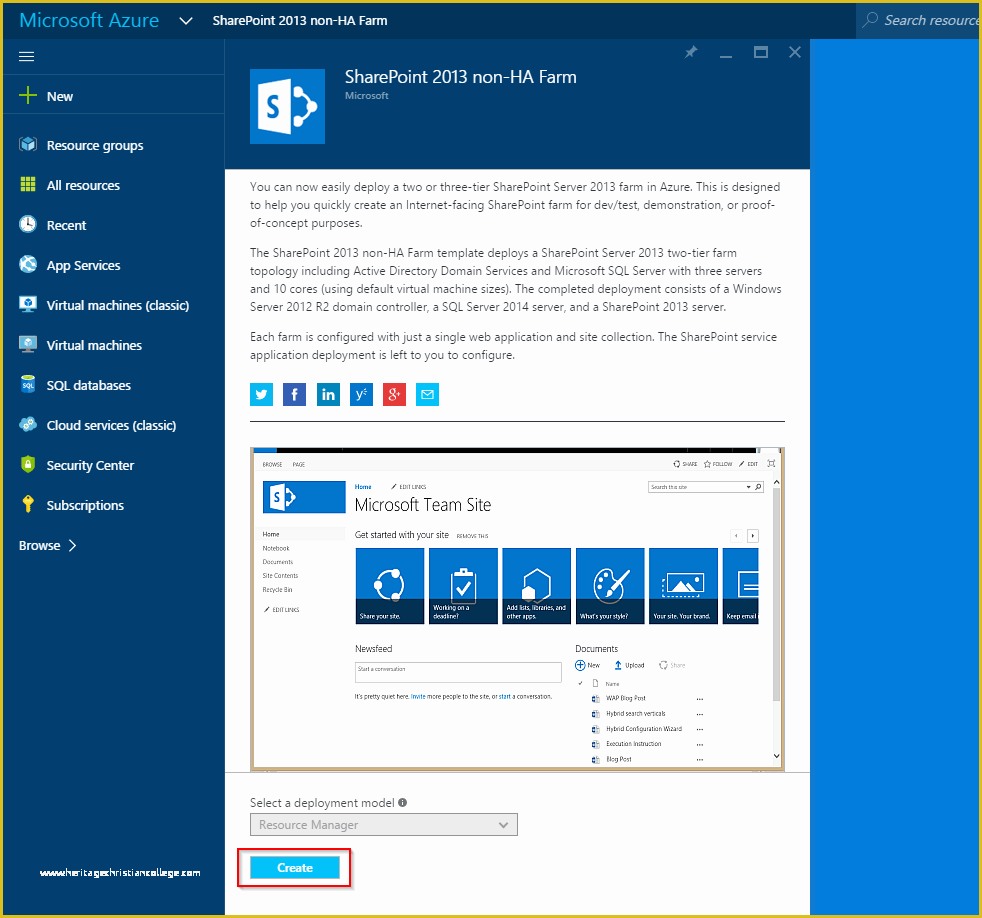Image resolution: width=982 pixels, height=918 pixels.
Task: Click the green plus New icon
Action: click(28, 96)
